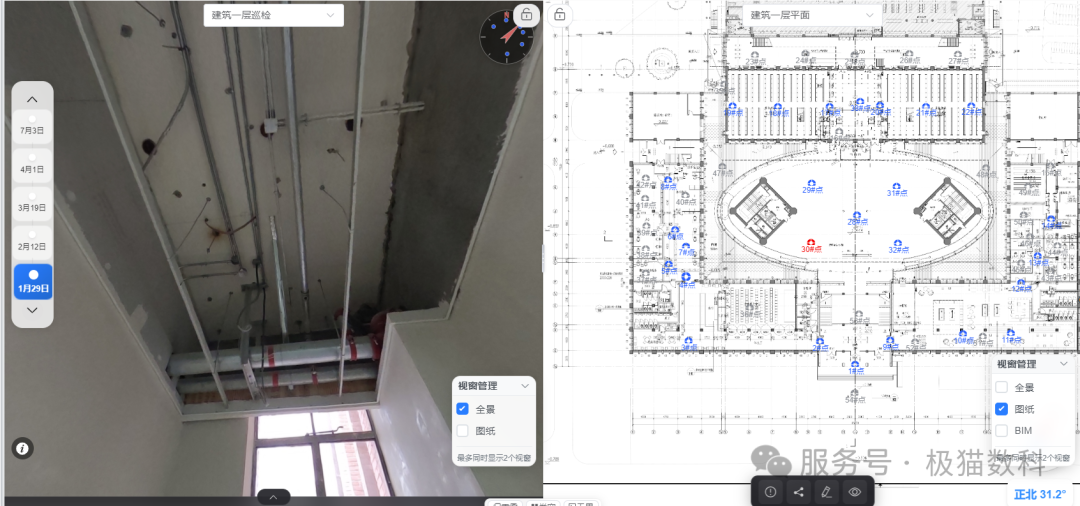
Task: Select the 4月1日 inspection date
Action: [32, 165]
